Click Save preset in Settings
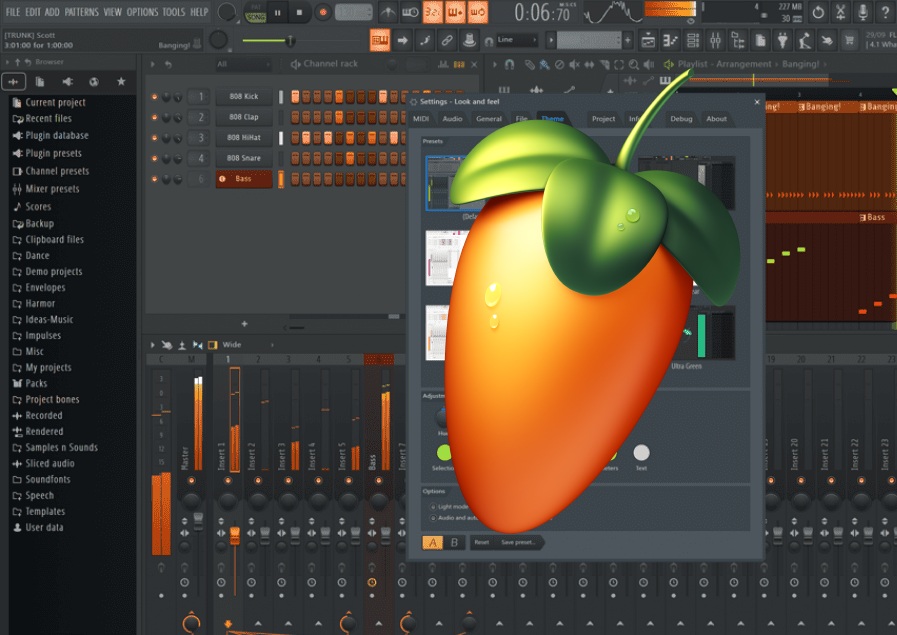 pos(518,542)
